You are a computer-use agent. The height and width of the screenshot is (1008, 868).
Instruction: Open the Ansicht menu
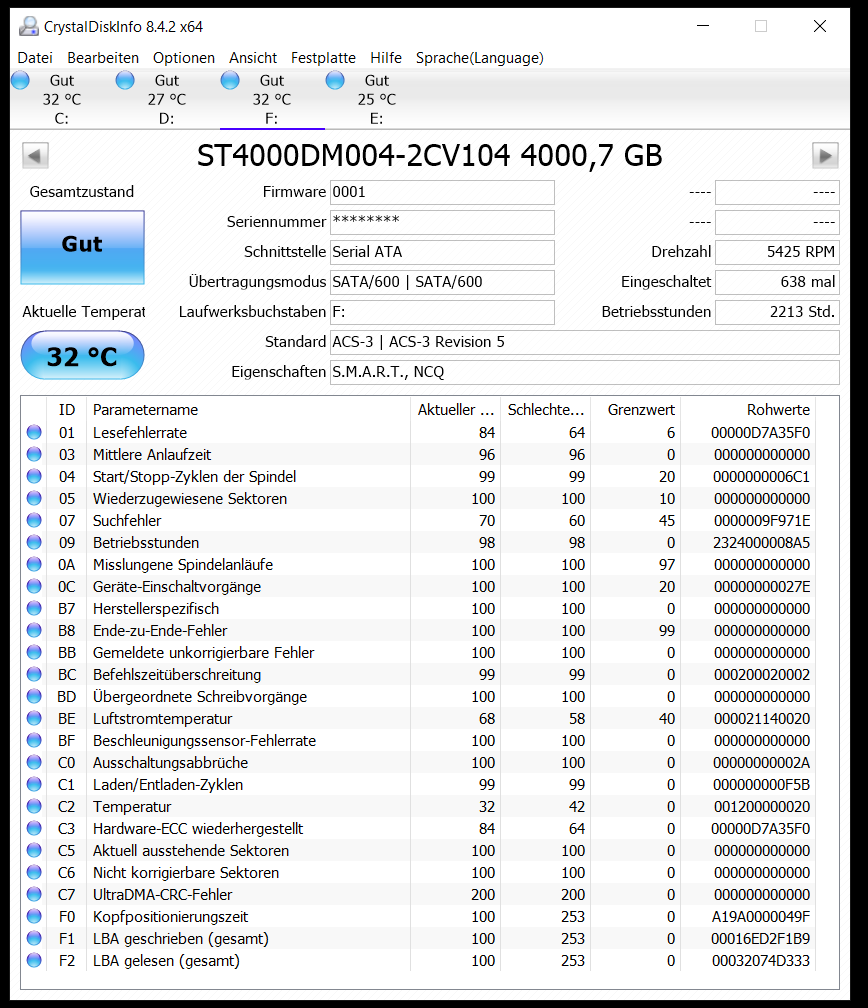pyautogui.click(x=253, y=58)
